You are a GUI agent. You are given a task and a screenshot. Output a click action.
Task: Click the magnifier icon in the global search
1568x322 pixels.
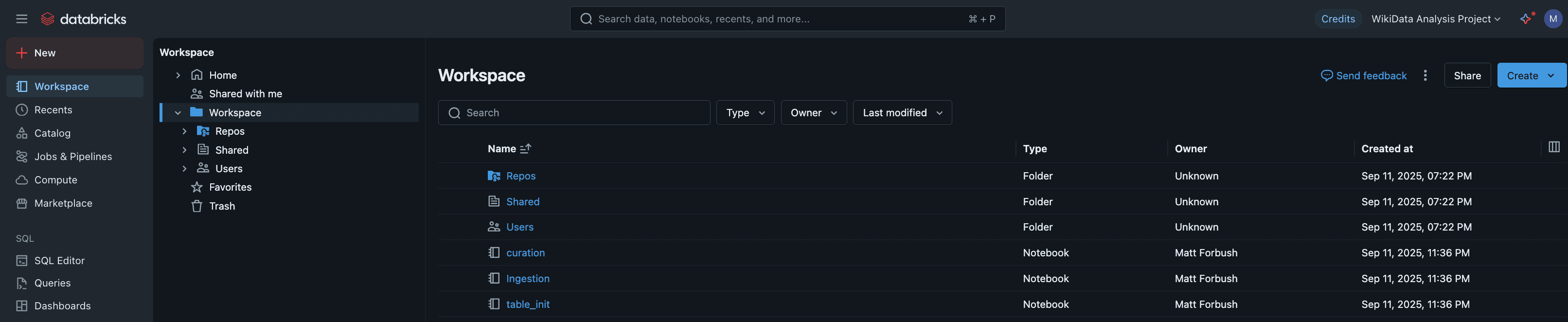pos(586,19)
